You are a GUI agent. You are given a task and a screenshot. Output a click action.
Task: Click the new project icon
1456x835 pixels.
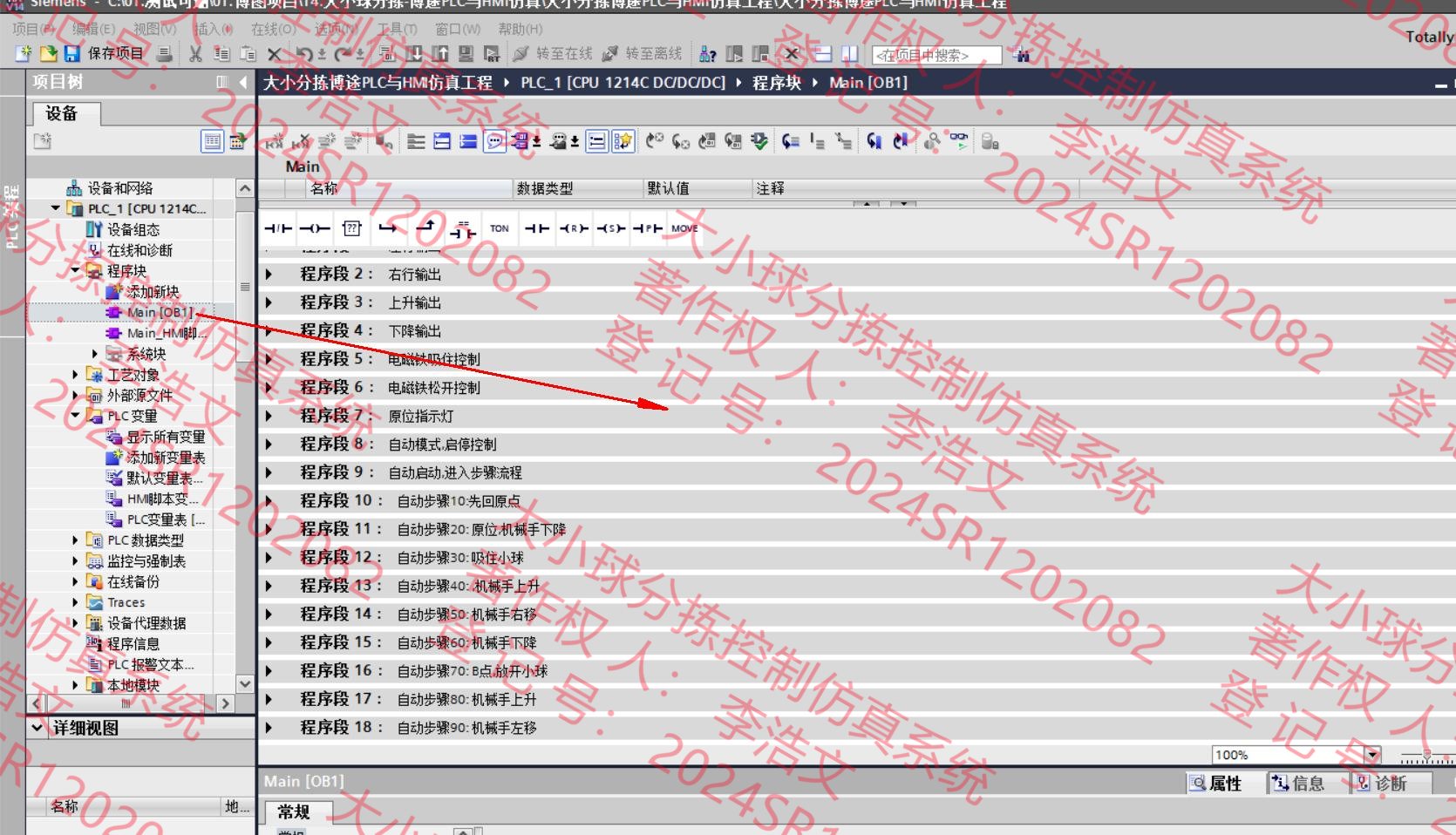point(24,54)
